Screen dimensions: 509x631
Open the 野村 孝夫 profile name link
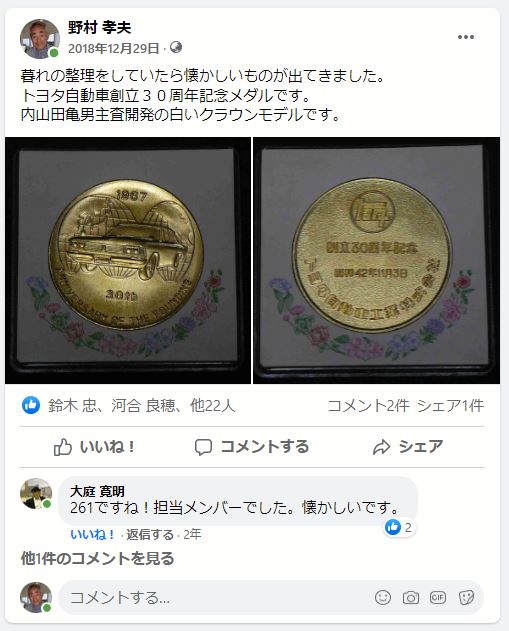[99, 27]
